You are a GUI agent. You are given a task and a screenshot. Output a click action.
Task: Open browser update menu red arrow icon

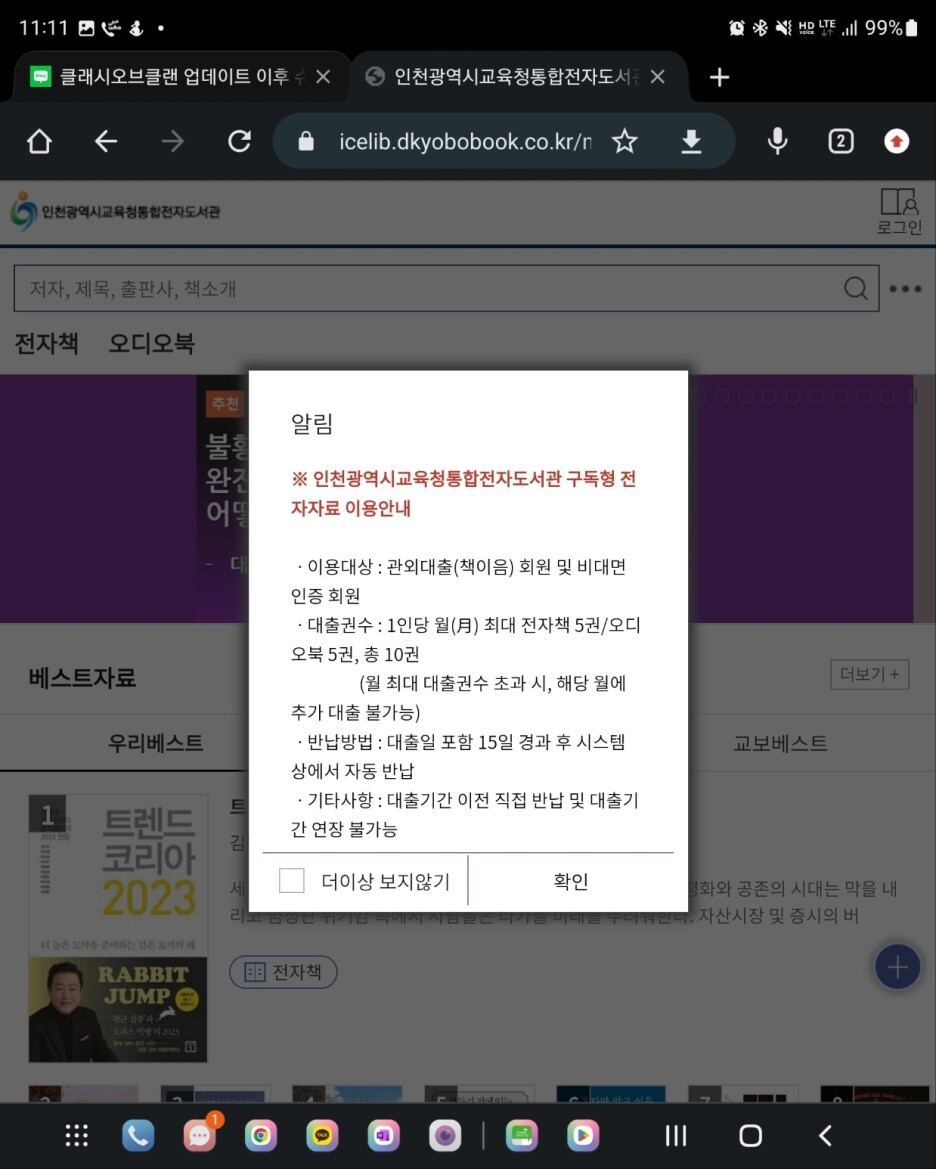896,141
